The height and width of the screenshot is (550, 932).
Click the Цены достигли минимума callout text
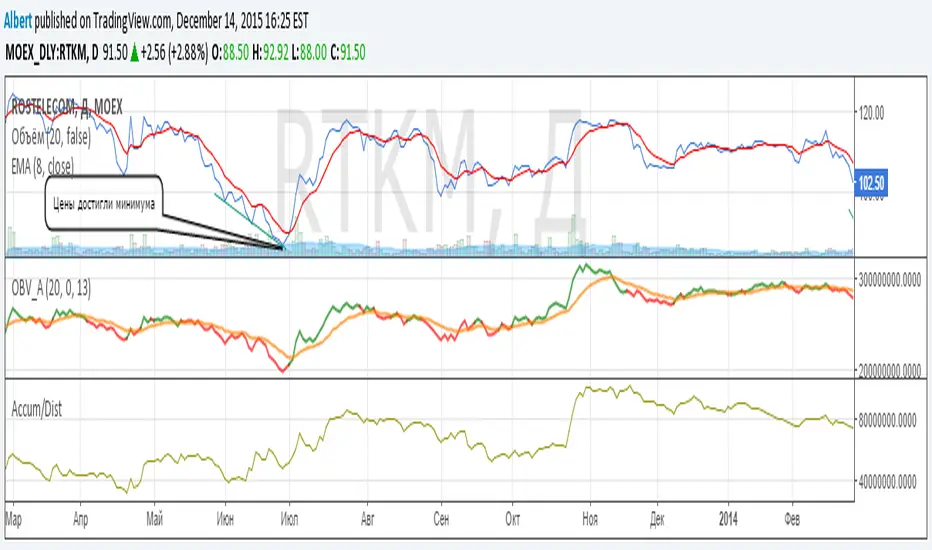[x=103, y=205]
